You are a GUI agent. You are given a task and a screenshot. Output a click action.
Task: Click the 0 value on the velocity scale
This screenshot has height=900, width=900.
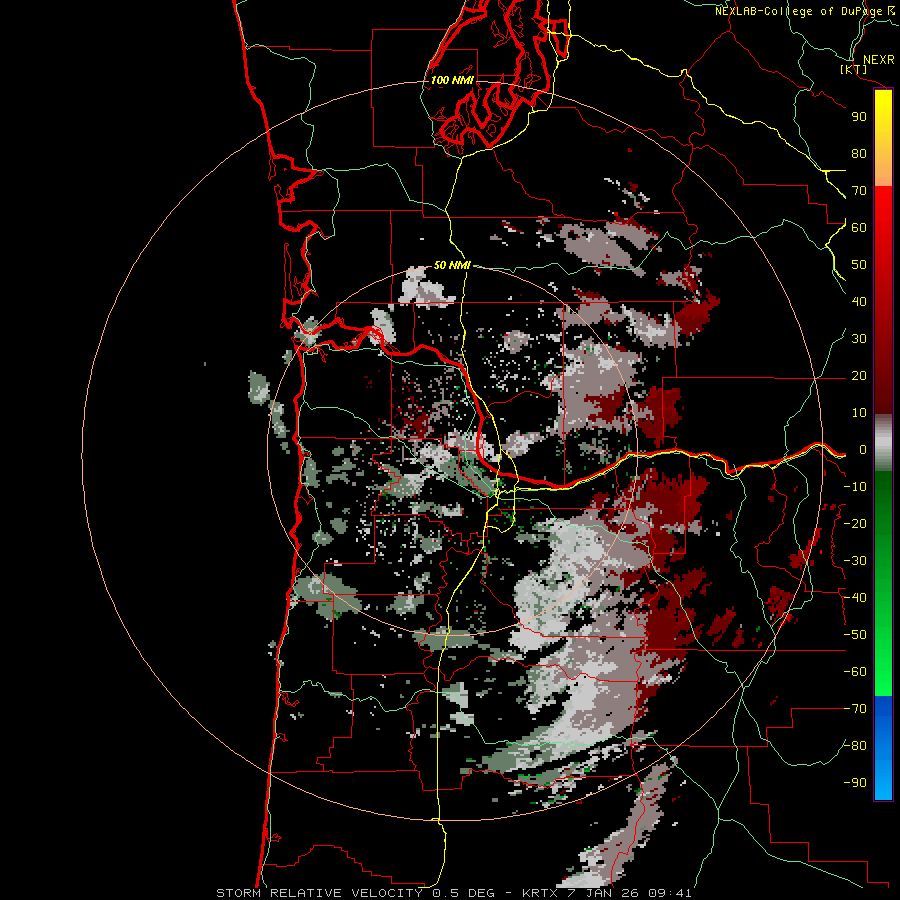[x=863, y=449]
